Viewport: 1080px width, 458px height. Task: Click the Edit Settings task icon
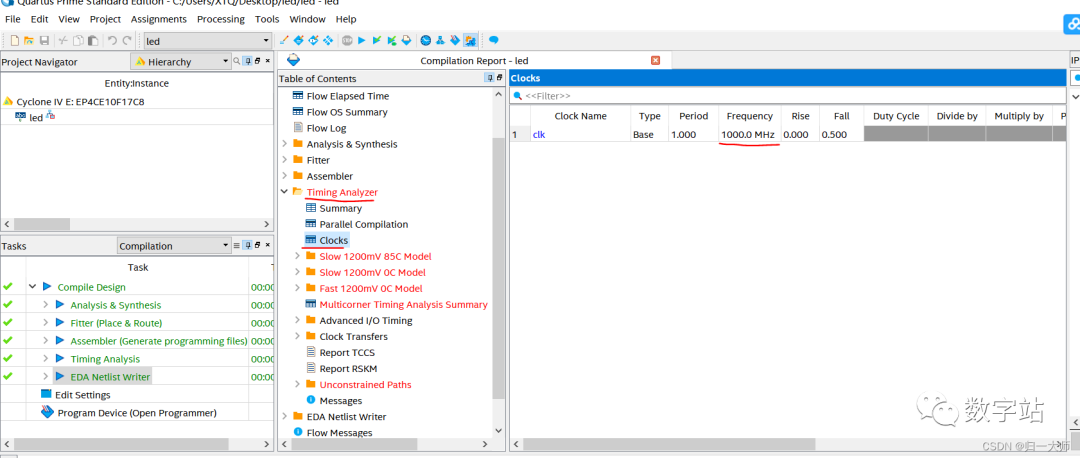pos(46,394)
